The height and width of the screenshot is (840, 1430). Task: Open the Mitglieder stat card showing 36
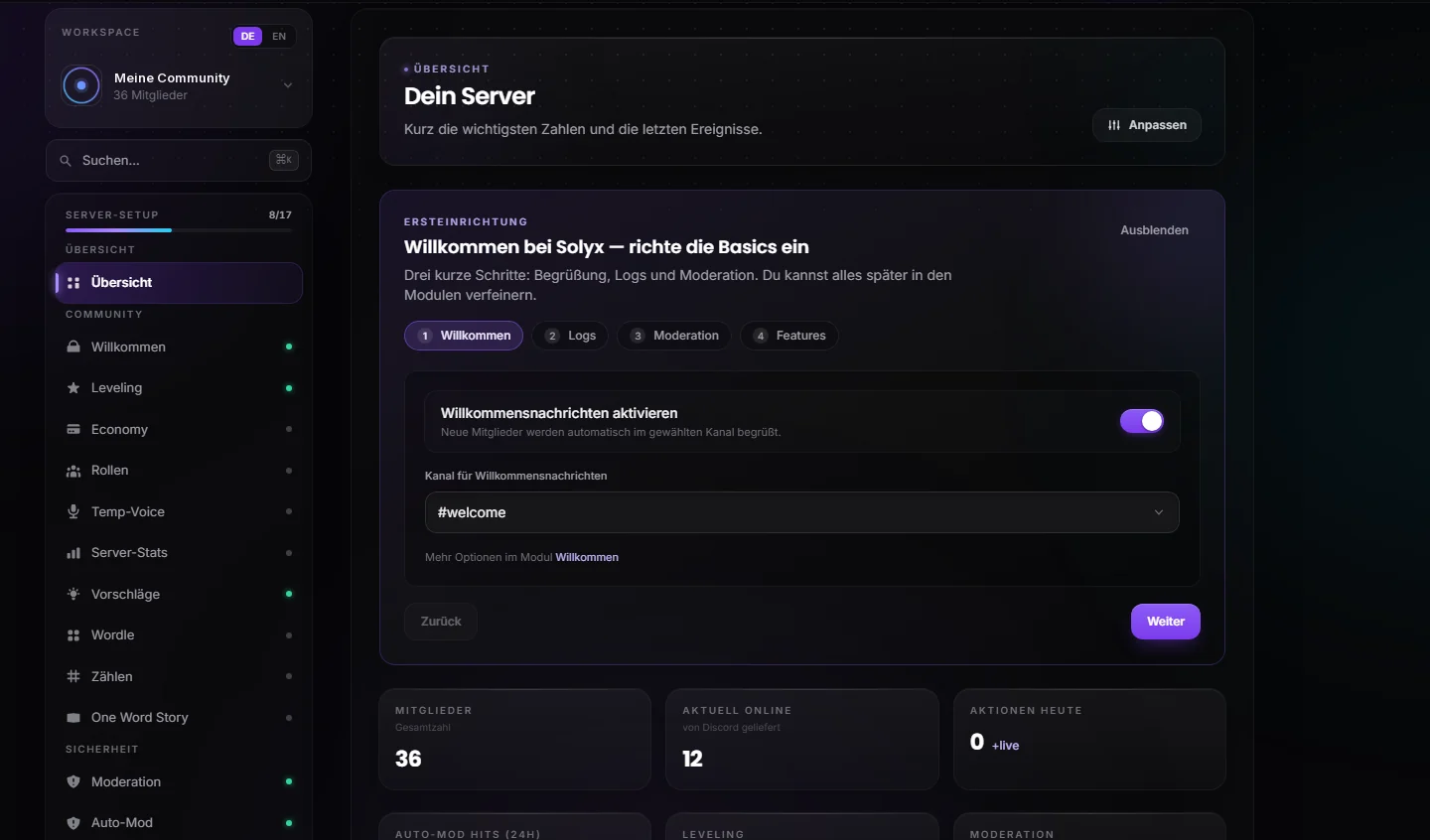click(514, 740)
